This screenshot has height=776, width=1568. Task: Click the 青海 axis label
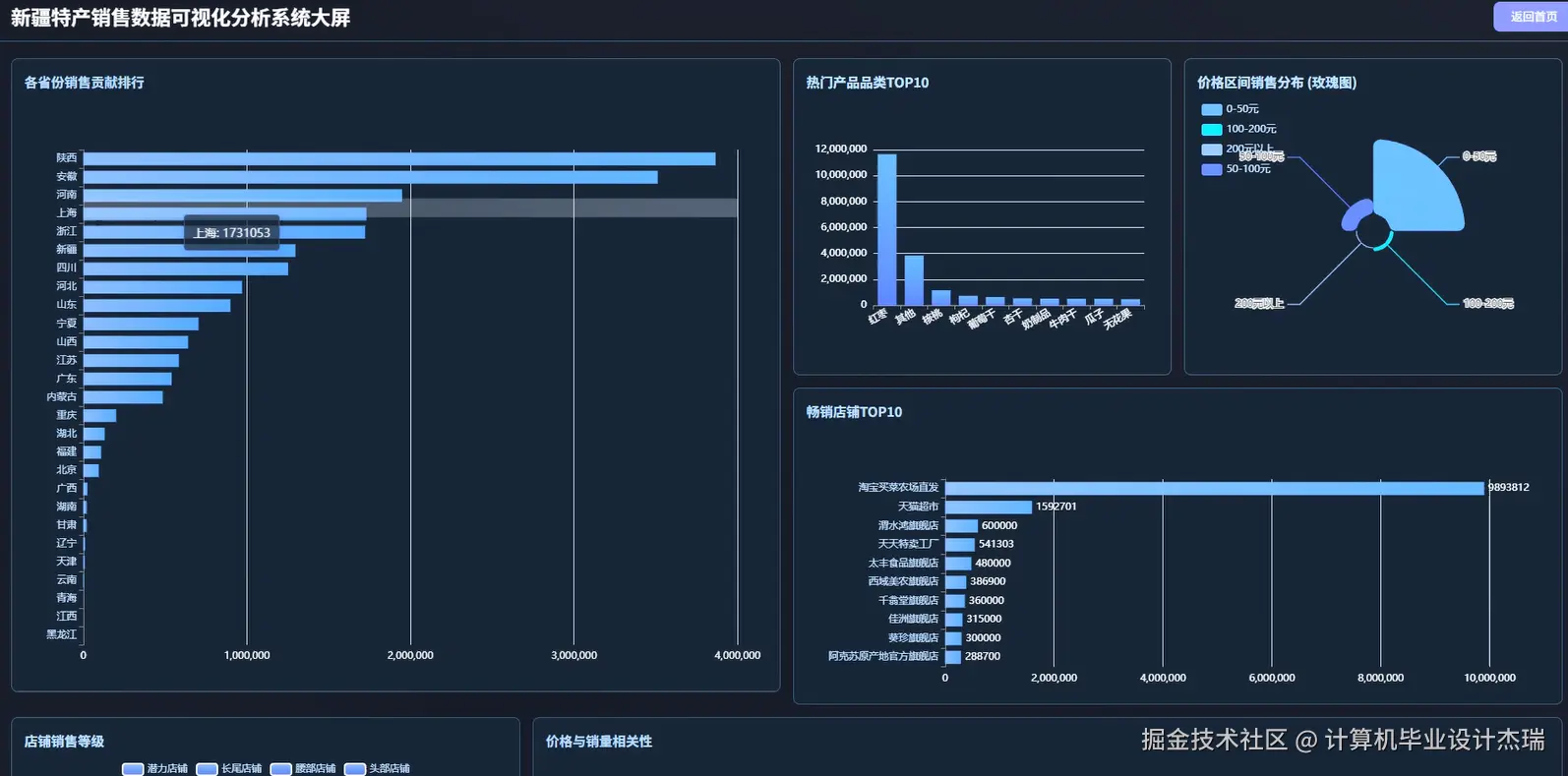tap(66, 598)
